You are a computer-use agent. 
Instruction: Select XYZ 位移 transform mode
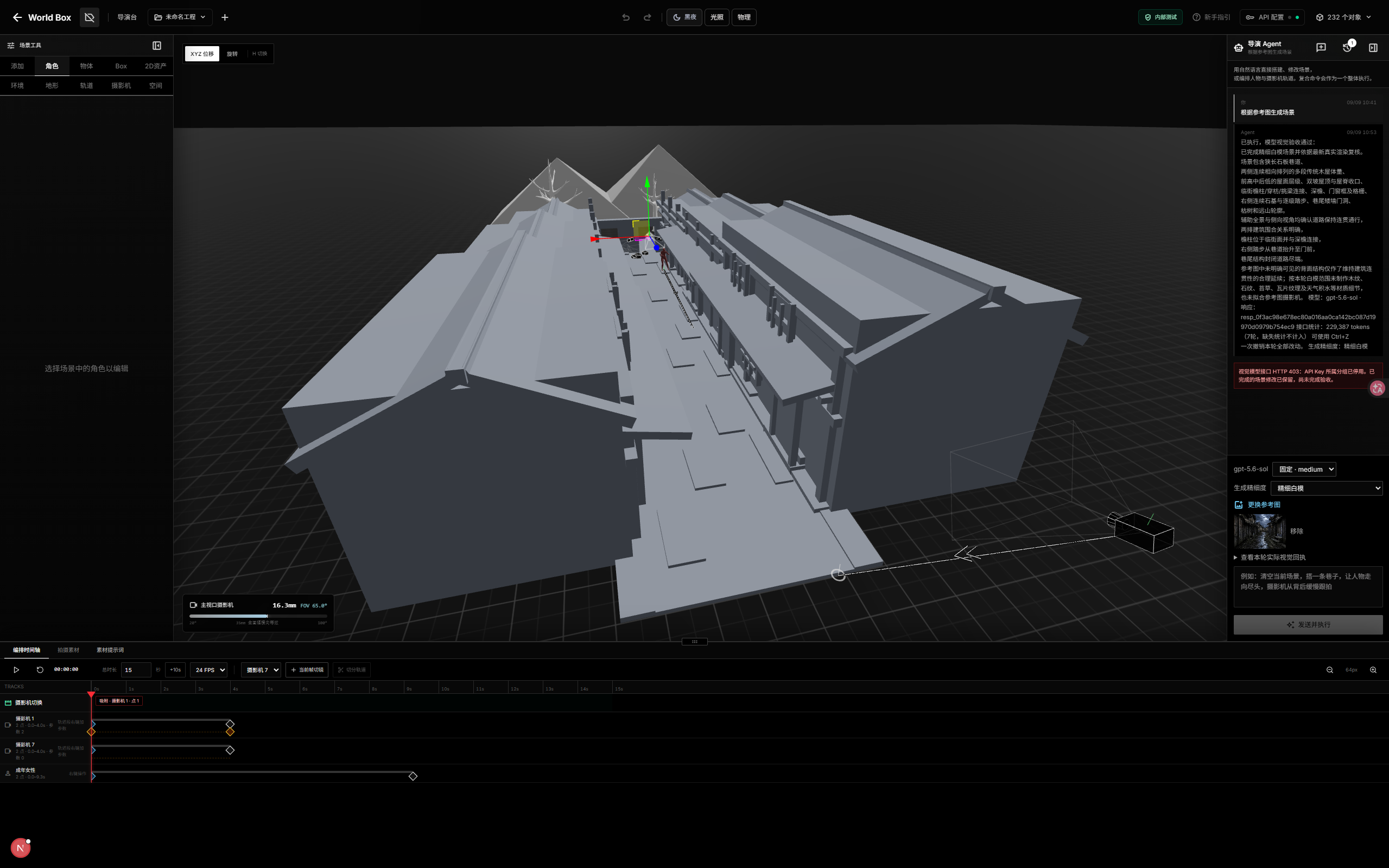202,54
